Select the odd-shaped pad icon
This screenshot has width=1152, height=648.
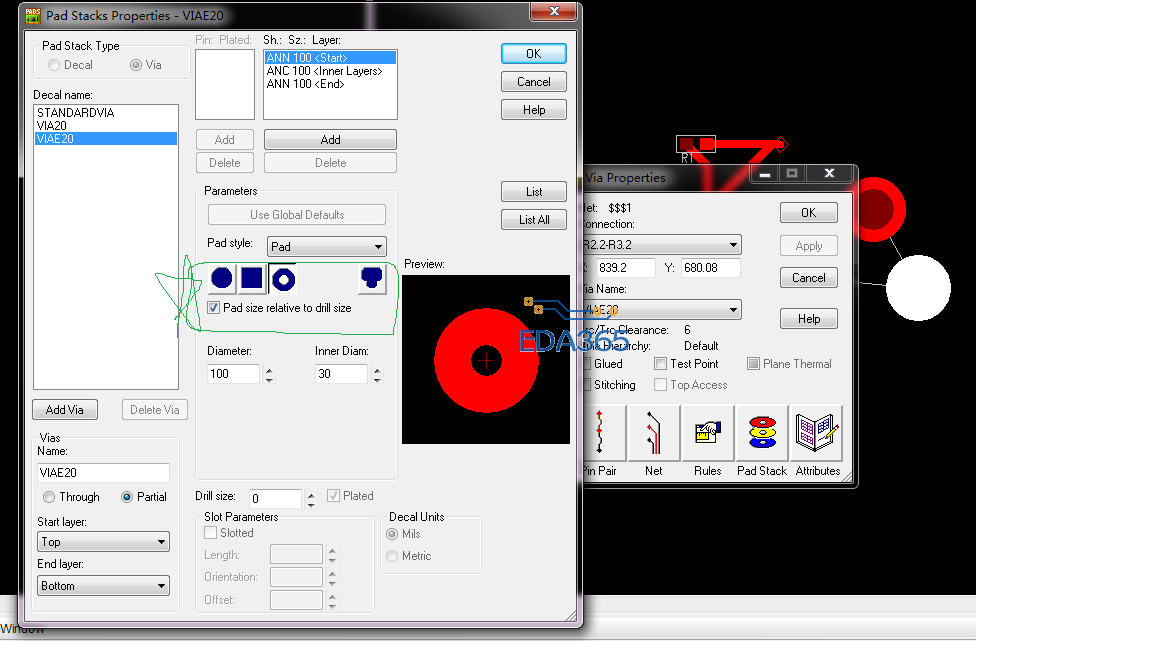pos(372,279)
